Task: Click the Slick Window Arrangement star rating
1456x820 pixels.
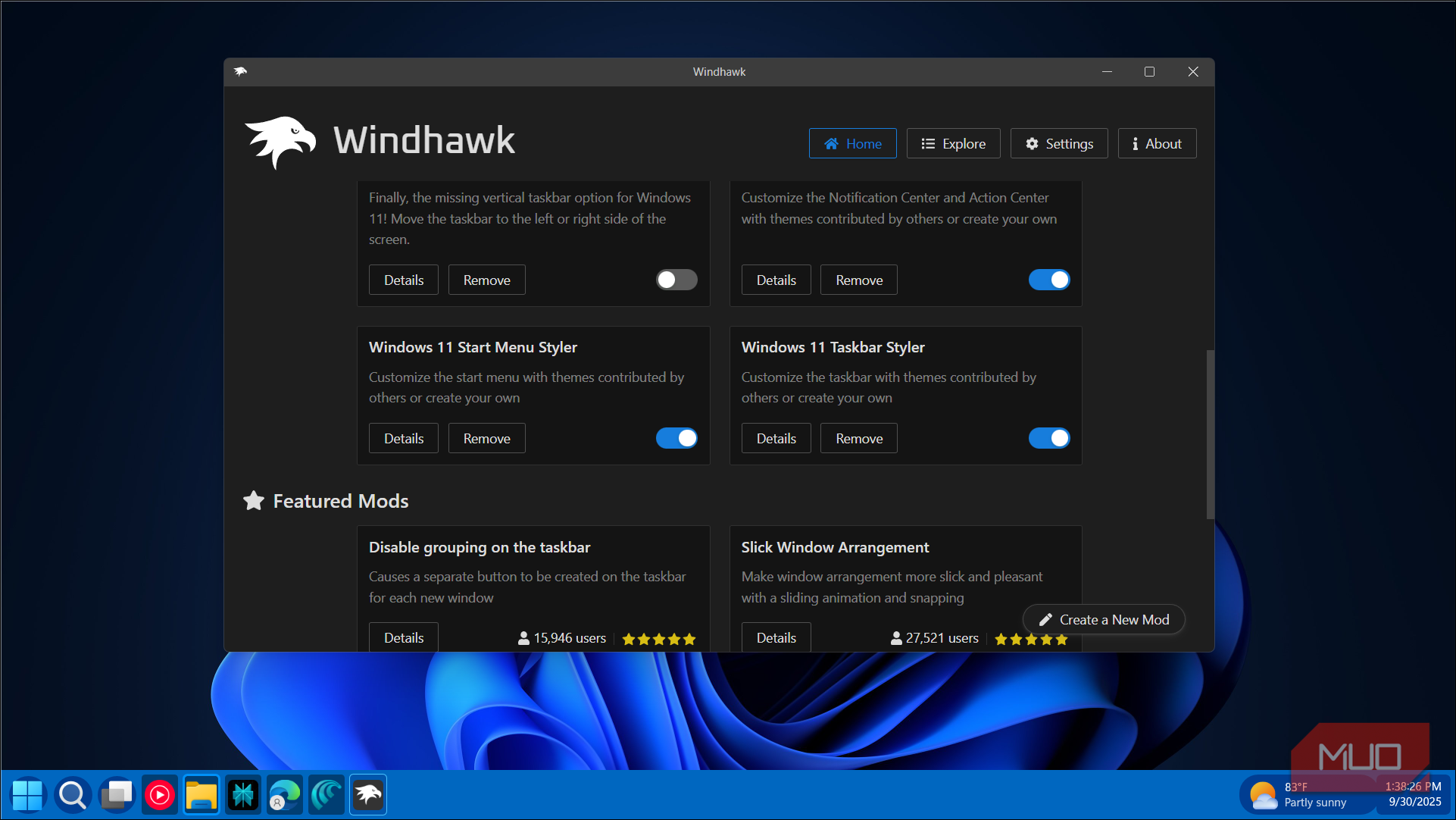Action: tap(1031, 639)
